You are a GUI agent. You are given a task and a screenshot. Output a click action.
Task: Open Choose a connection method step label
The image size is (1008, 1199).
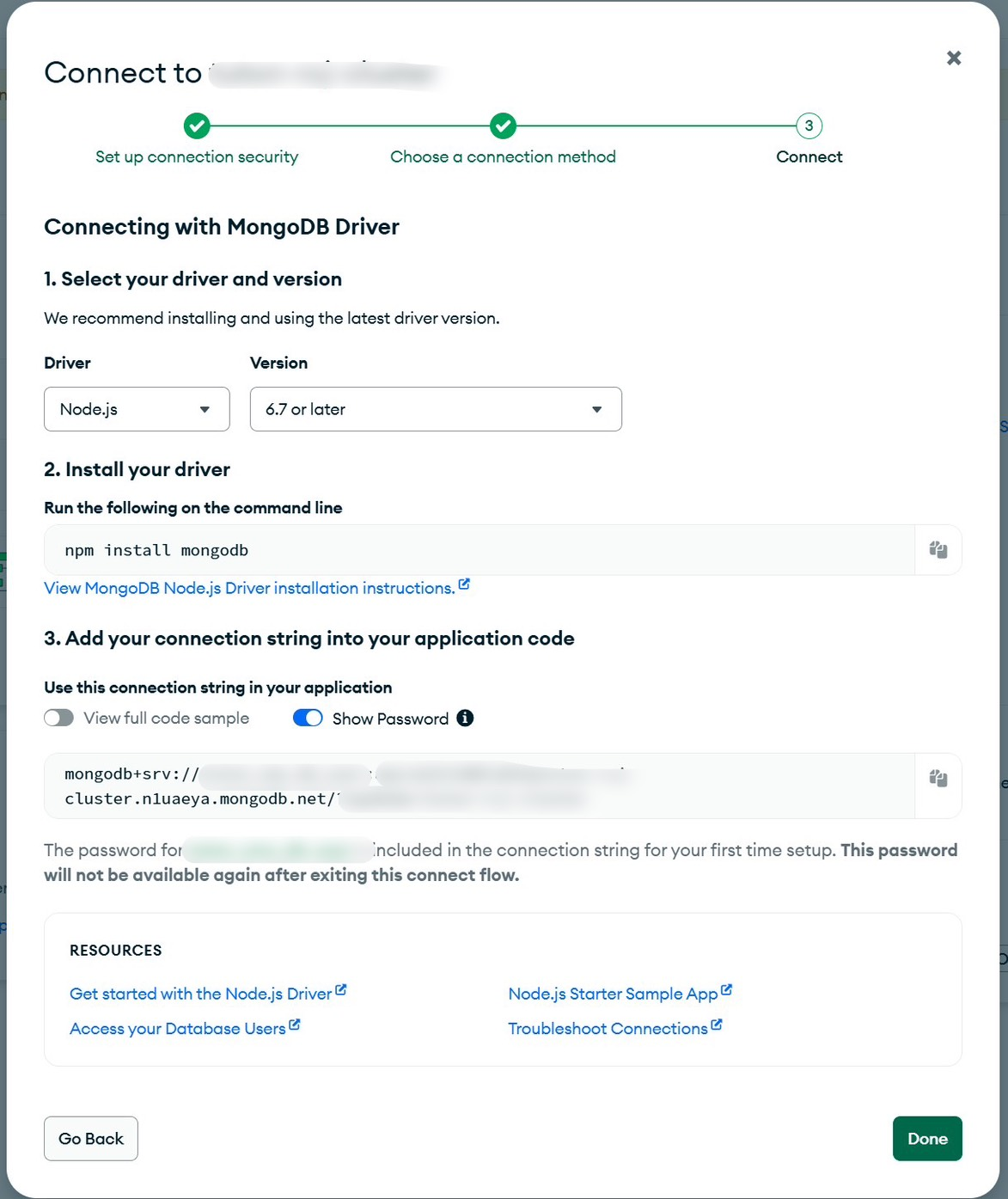pos(503,157)
